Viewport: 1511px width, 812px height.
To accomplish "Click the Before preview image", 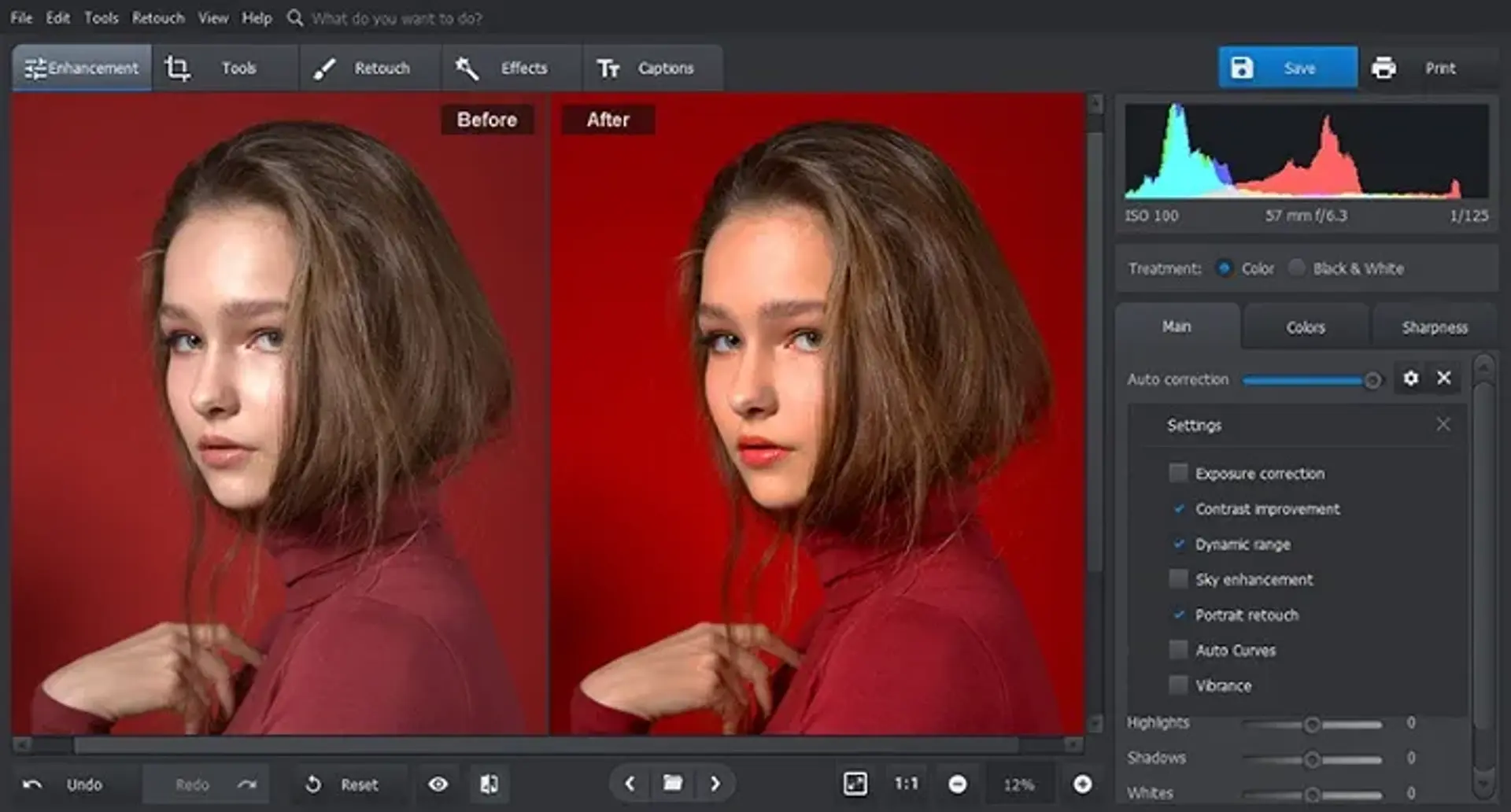I will 279,415.
